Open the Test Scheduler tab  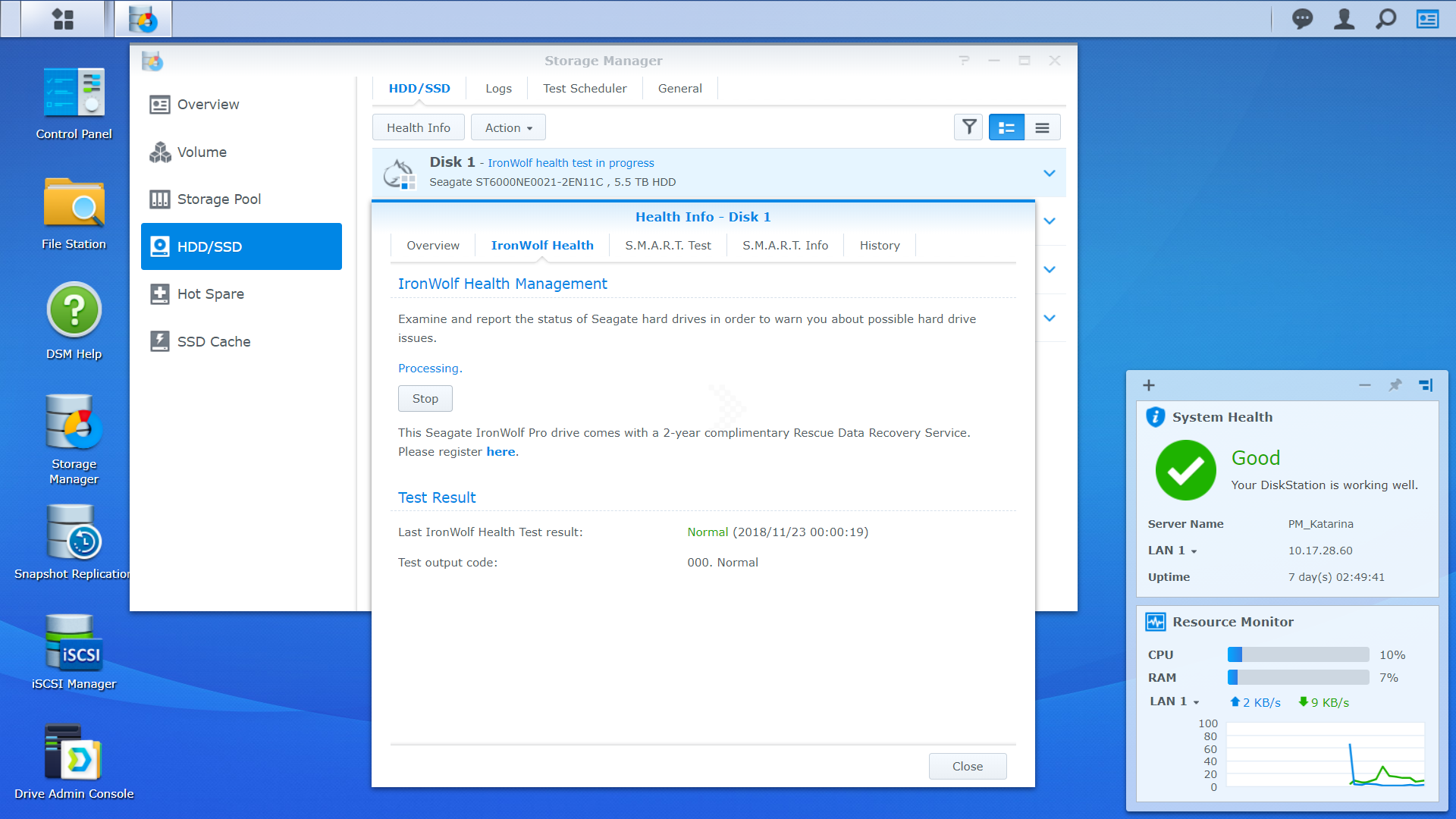pos(585,88)
